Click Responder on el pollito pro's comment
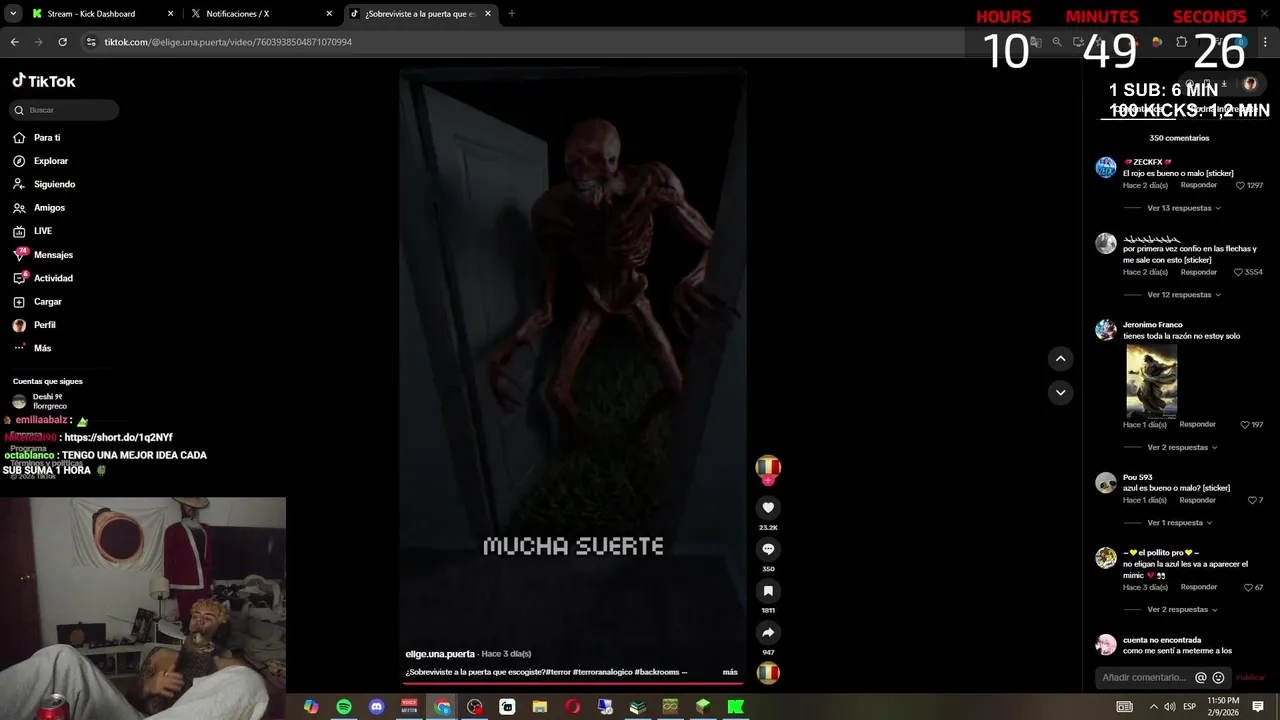1280x720 pixels. tap(1198, 587)
